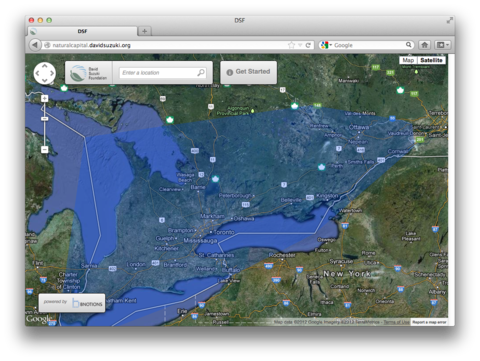Click the Sarnia city label

89,266
